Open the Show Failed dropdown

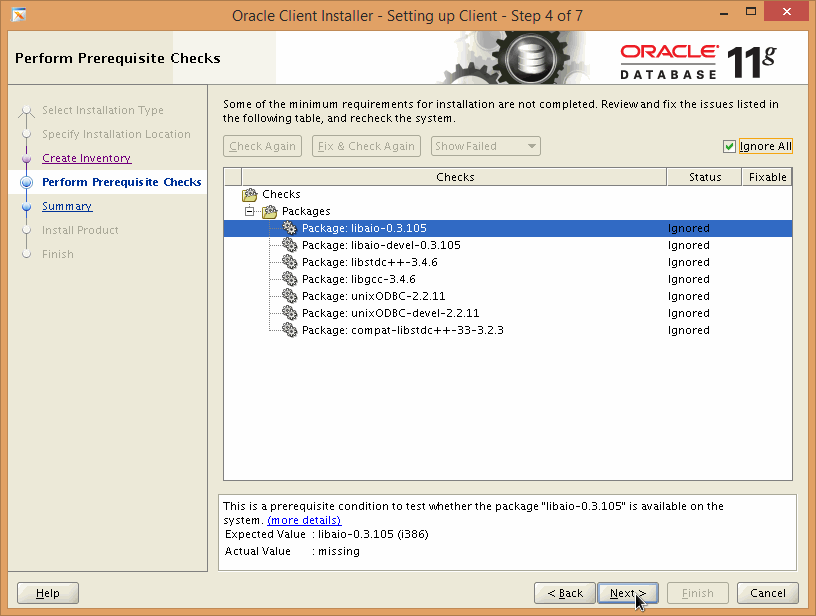tap(485, 146)
